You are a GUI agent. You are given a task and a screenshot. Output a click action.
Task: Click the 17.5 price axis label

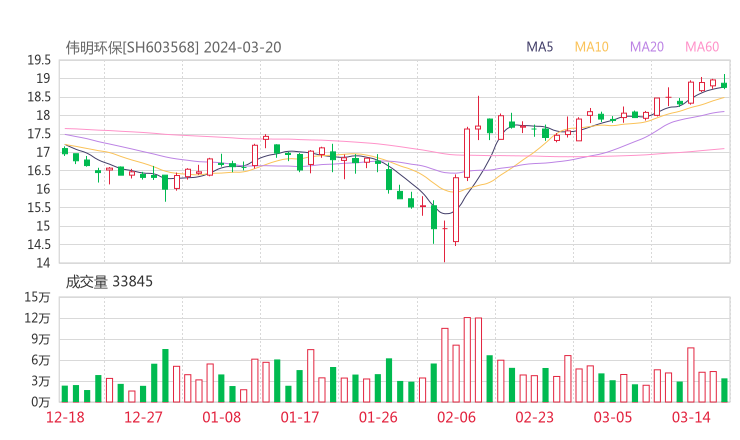coord(39,134)
